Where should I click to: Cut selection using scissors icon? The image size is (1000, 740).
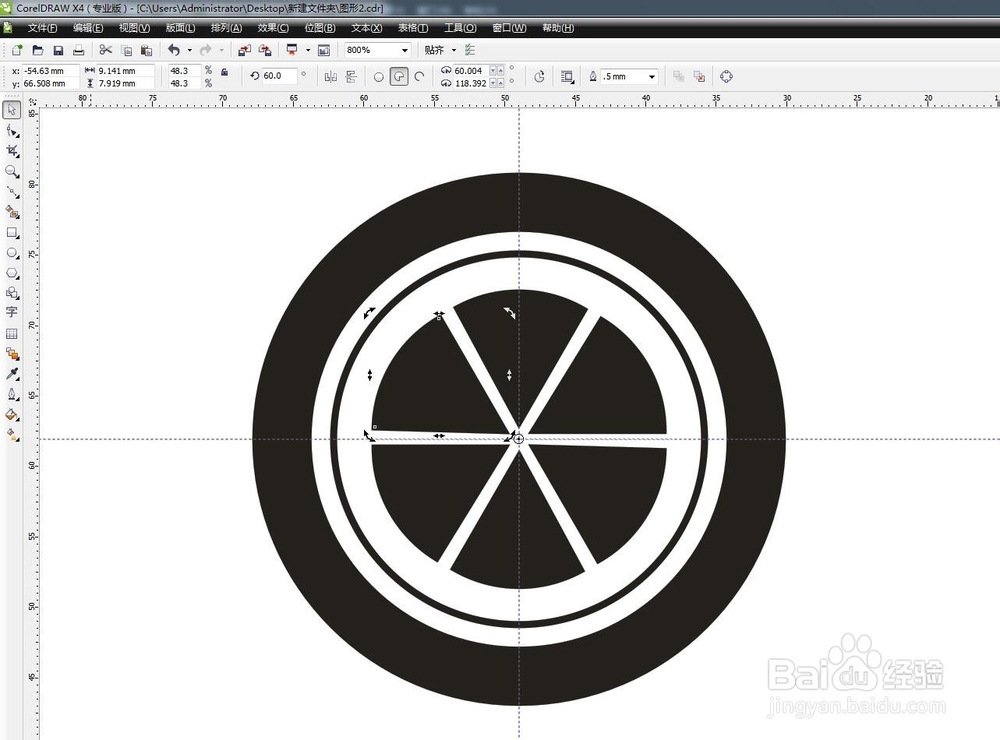(106, 50)
